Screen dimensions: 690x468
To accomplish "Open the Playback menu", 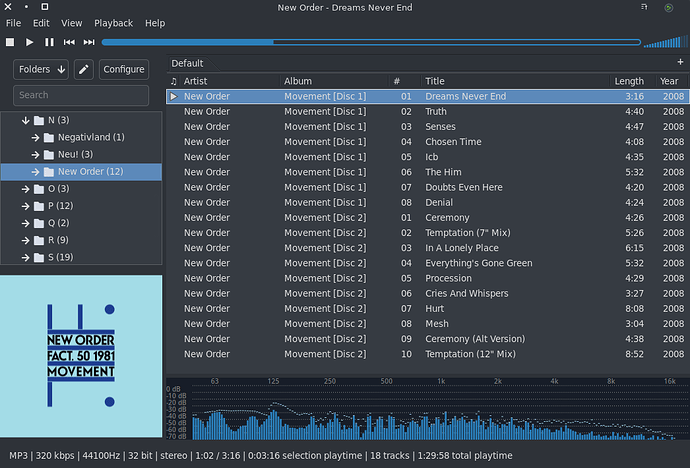I will click(x=114, y=22).
